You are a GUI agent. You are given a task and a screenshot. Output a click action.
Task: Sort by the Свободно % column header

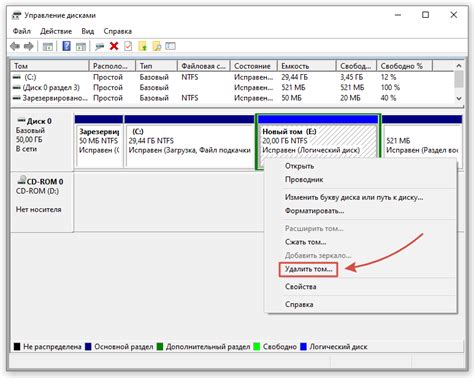coord(405,66)
